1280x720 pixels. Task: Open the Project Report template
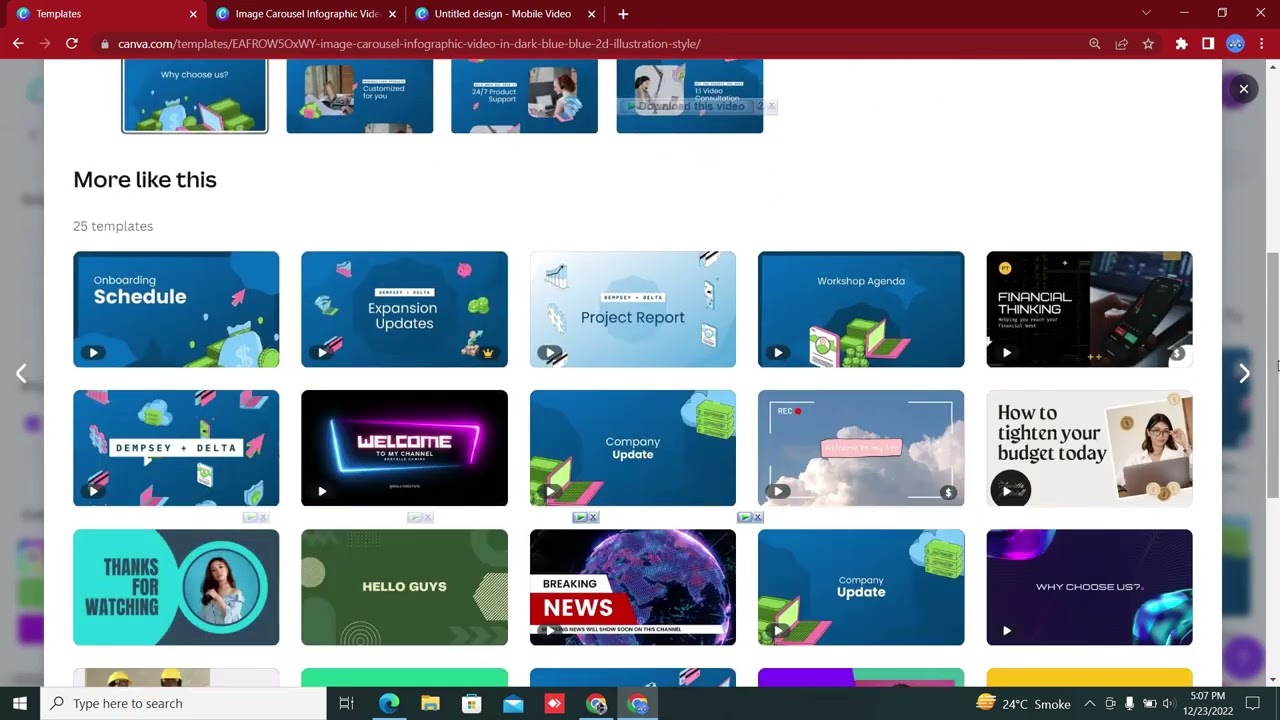pos(633,309)
